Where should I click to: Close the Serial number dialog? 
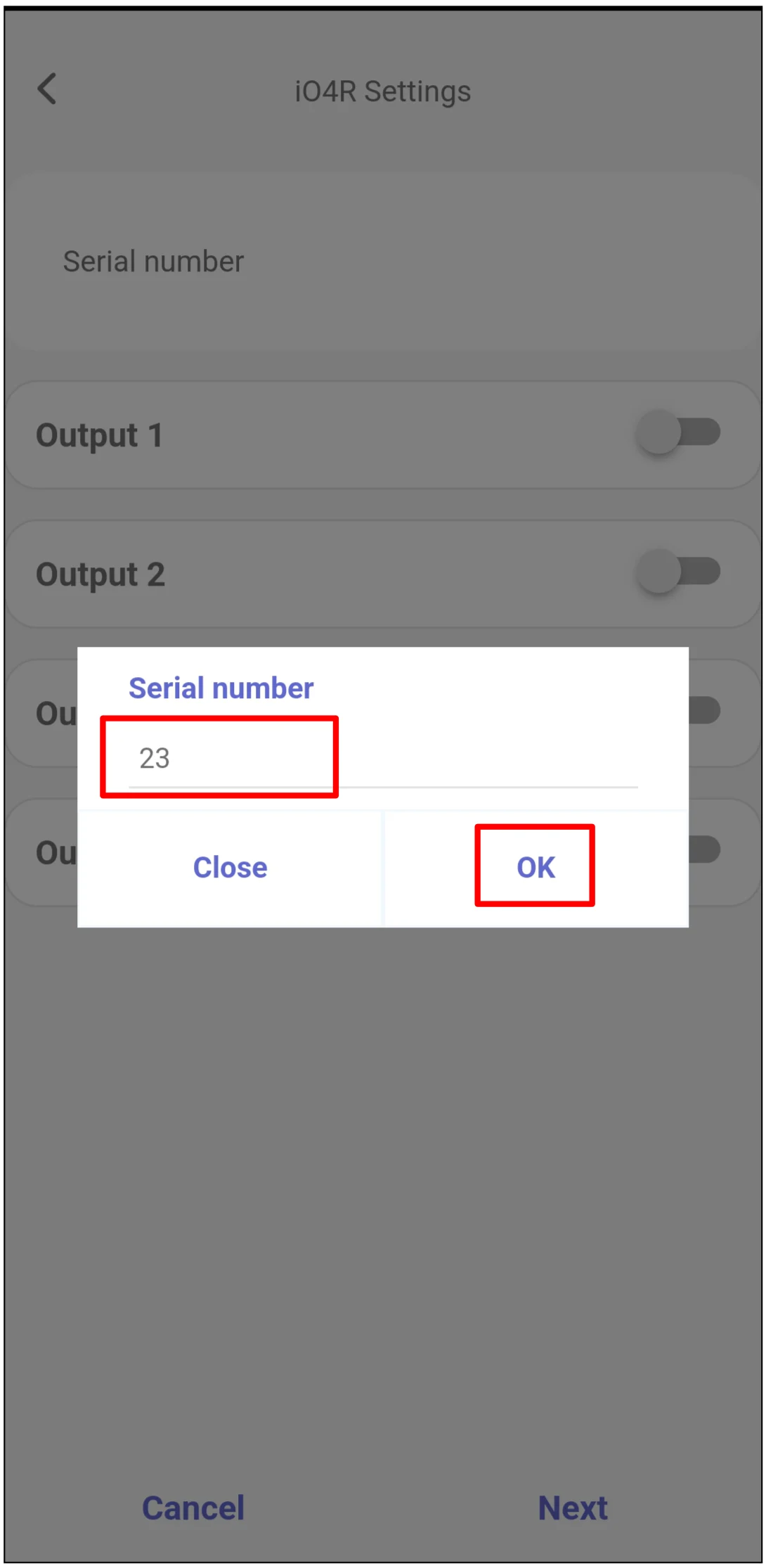pos(230,867)
